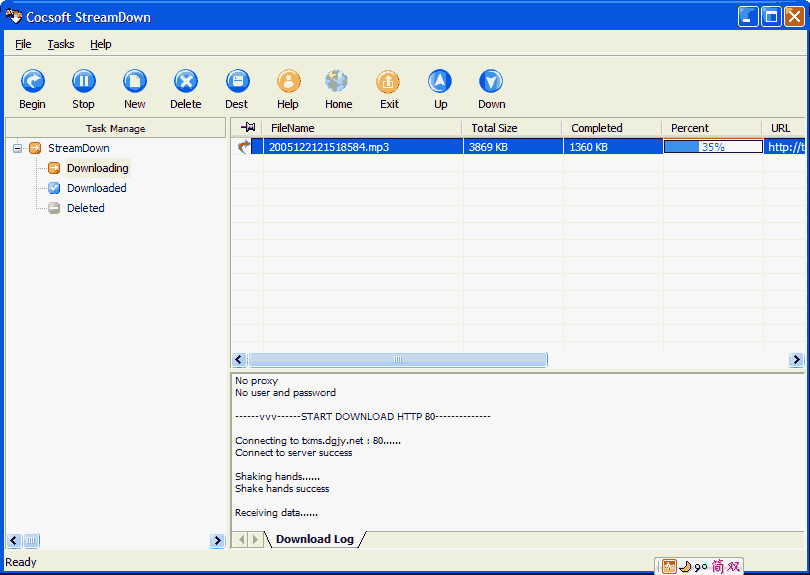Open the Home globe icon
The width and height of the screenshot is (810, 575).
coord(337,81)
